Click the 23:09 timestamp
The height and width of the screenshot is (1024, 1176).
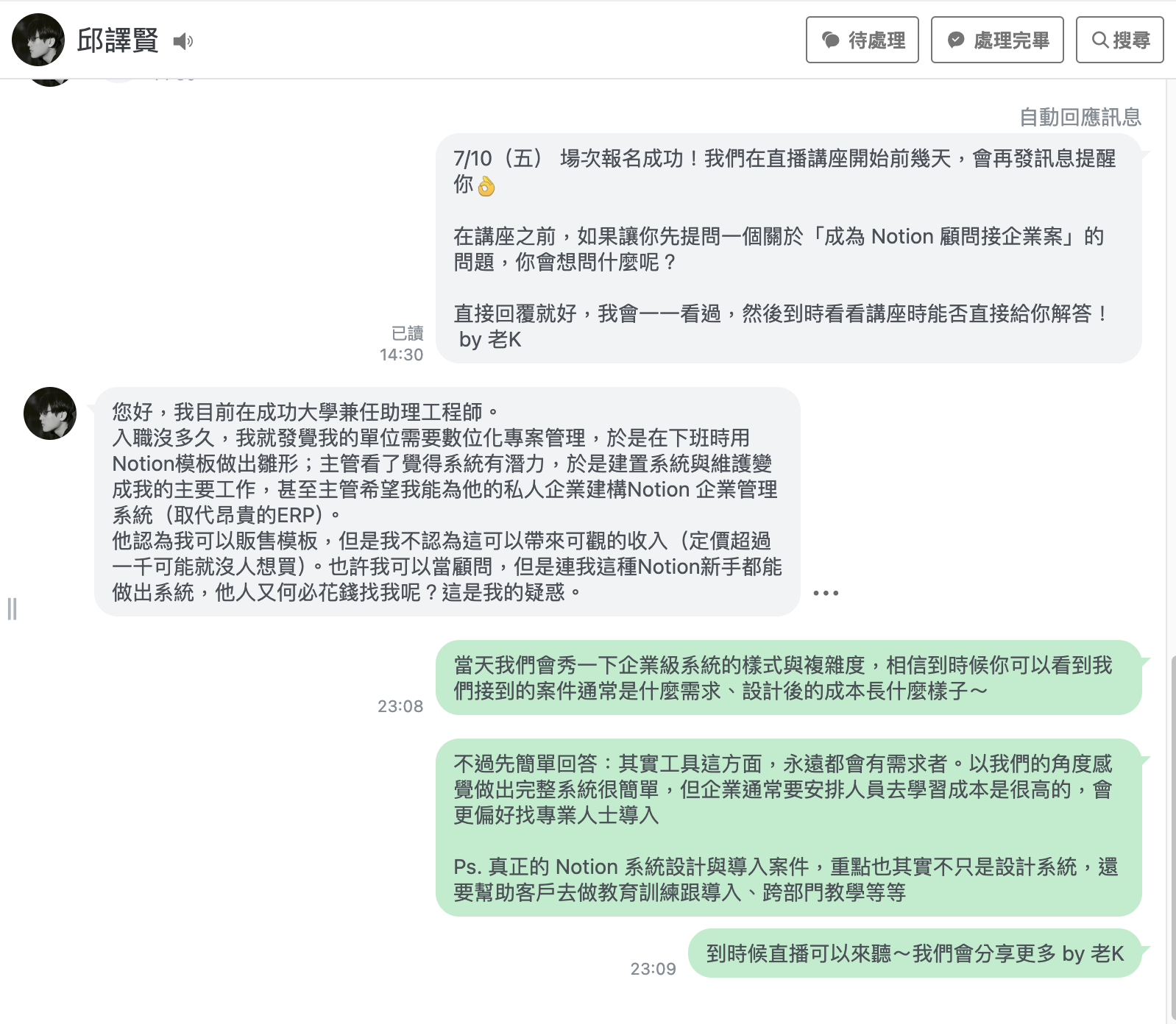pos(653,969)
